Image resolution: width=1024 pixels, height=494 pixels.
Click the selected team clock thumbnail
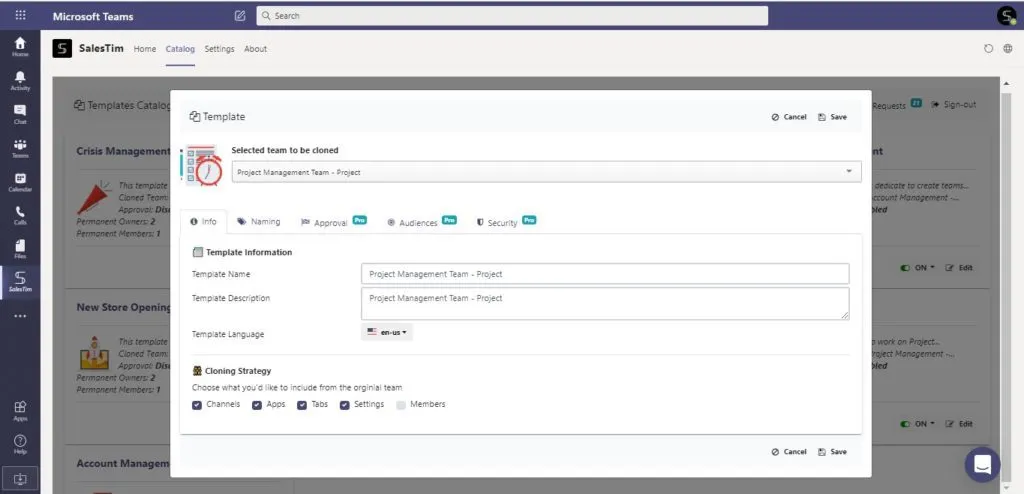(x=202, y=165)
